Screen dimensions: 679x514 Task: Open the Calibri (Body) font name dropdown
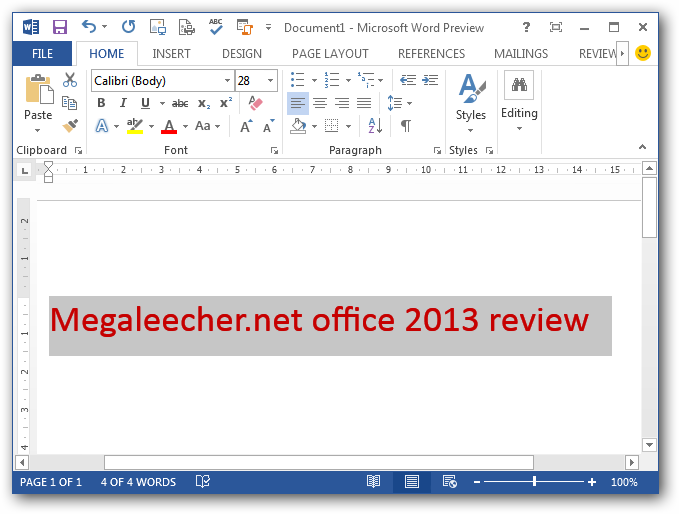pos(227,81)
